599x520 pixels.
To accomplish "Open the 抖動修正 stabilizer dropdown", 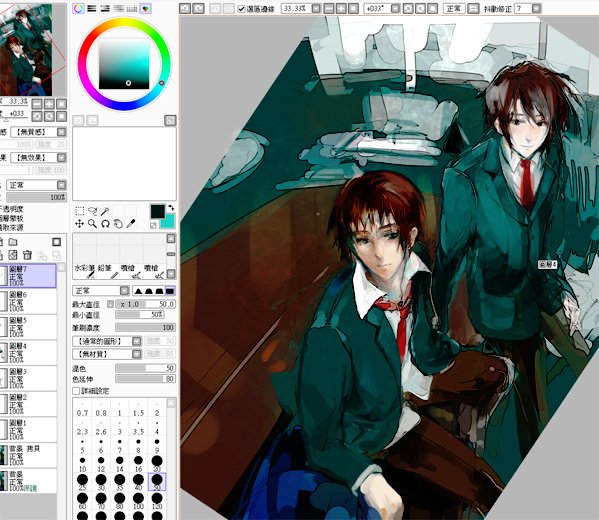I will pyautogui.click(x=537, y=8).
